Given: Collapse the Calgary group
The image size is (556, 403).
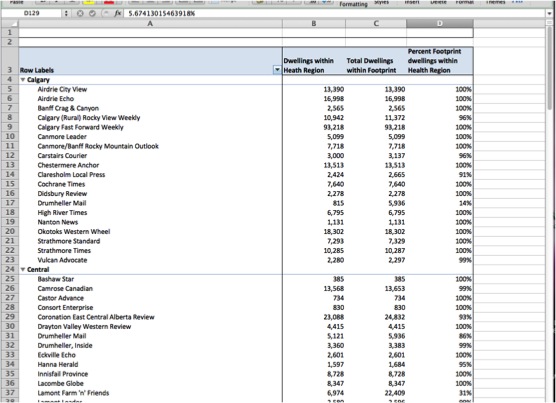Looking at the screenshot, I should click(x=23, y=80).
